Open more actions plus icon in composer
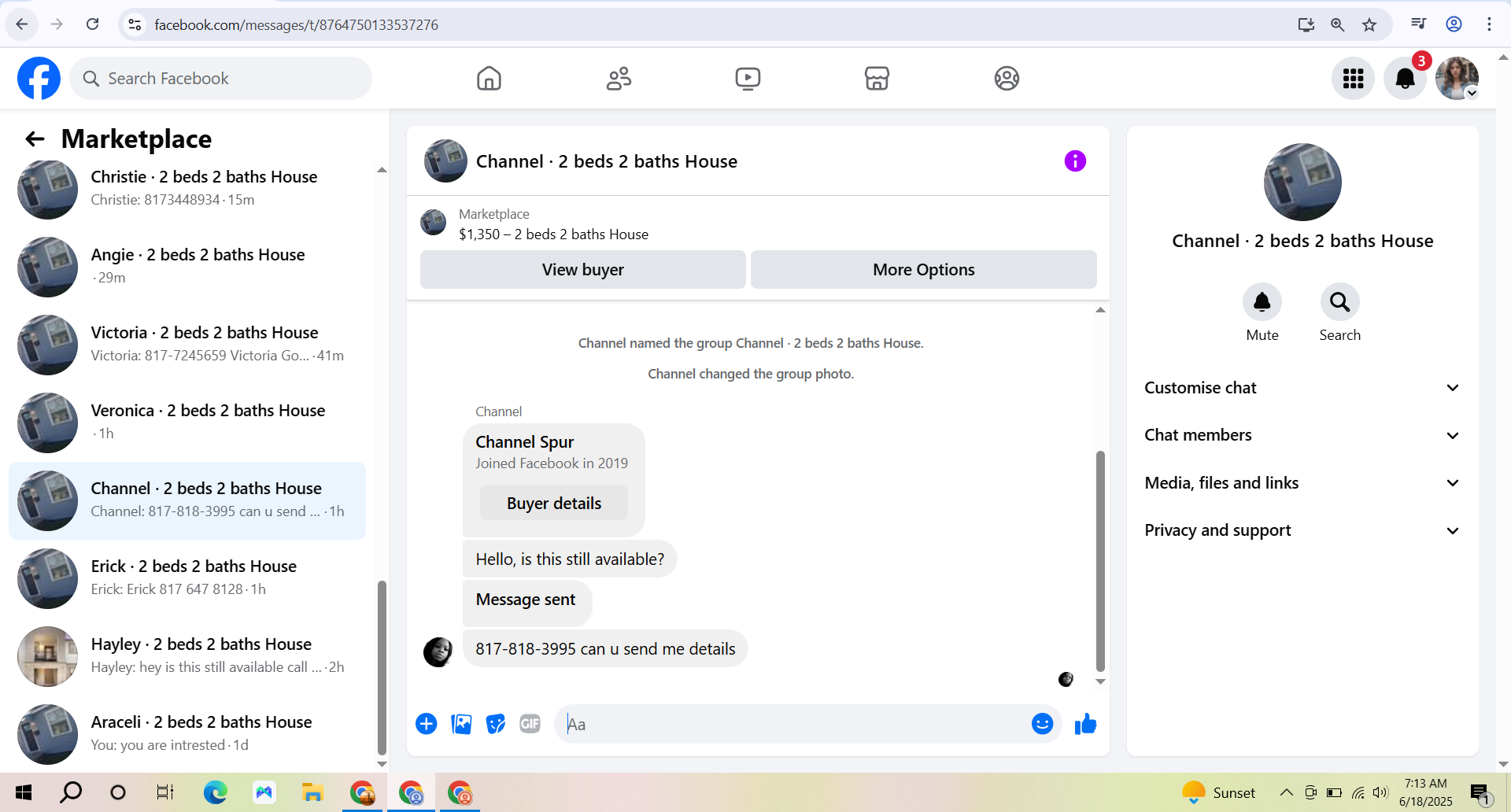 coord(427,724)
